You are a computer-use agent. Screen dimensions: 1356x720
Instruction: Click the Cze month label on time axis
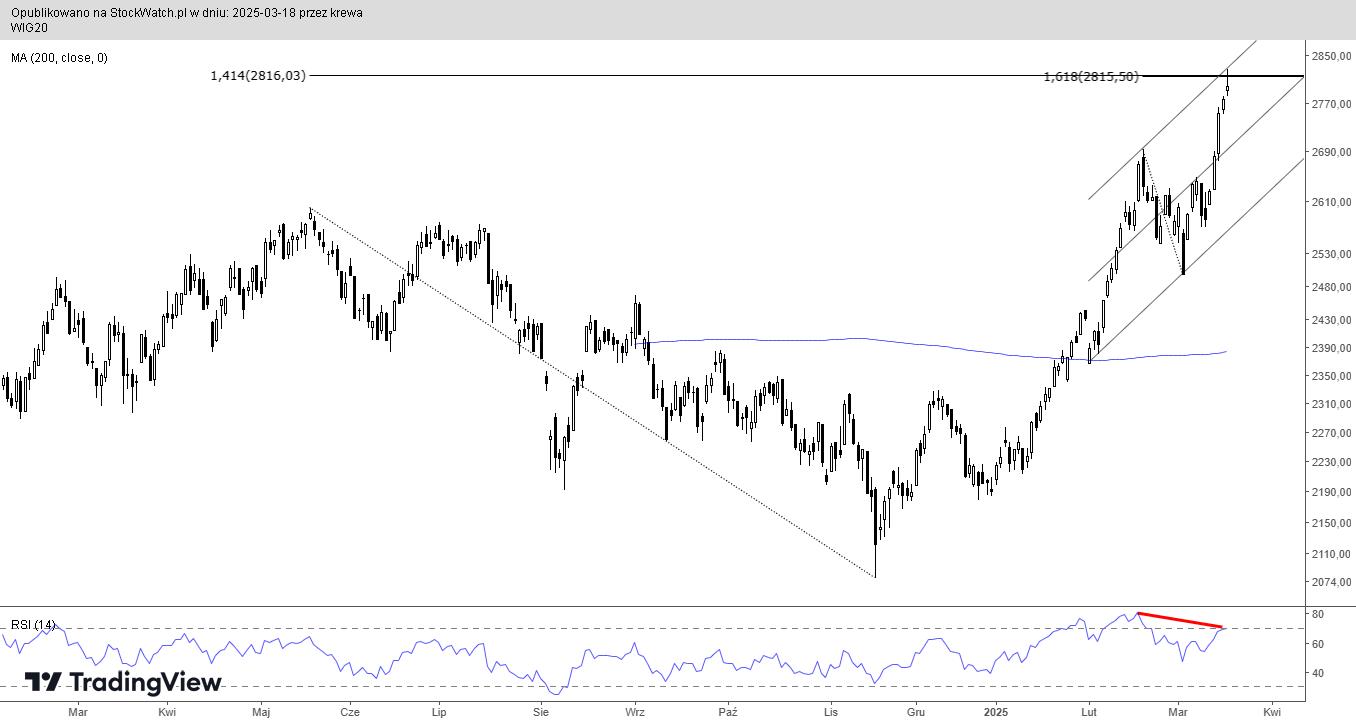[350, 712]
